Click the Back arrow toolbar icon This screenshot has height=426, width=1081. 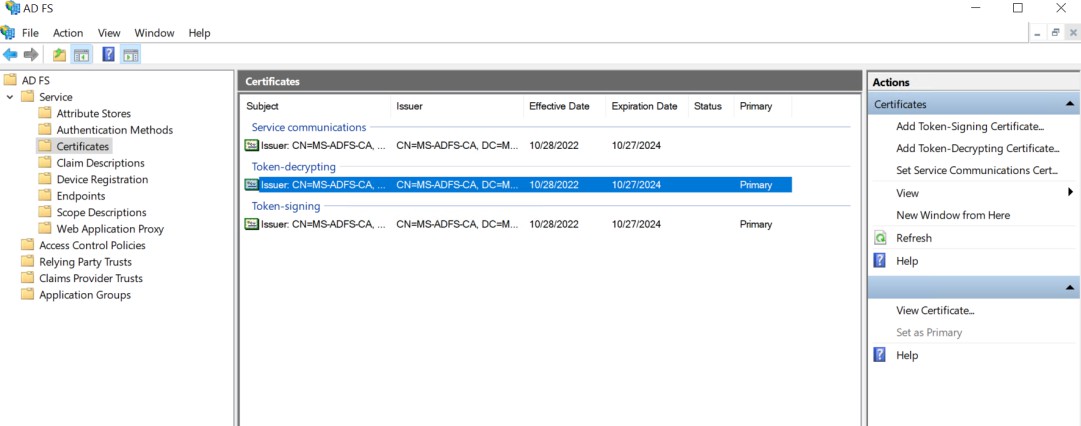(10, 54)
